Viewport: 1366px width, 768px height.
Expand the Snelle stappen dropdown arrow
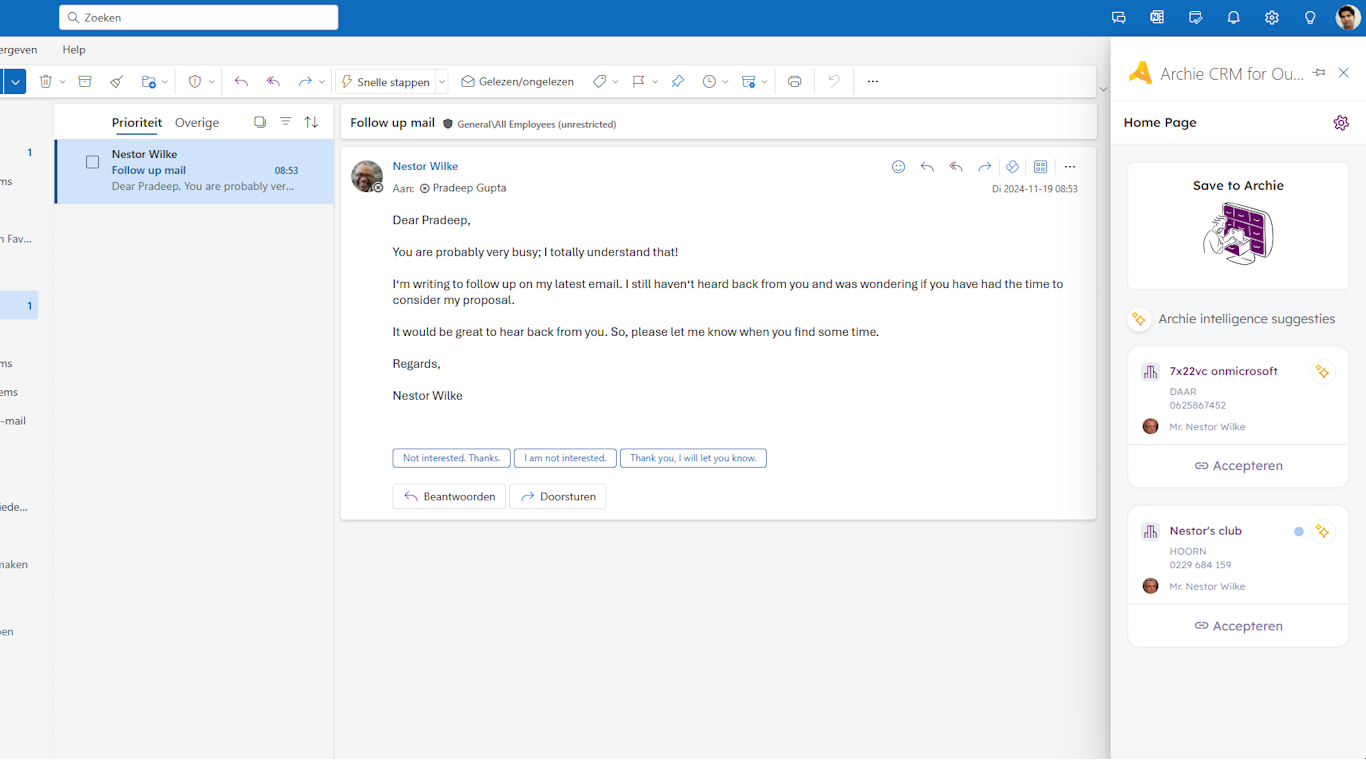[x=442, y=82]
